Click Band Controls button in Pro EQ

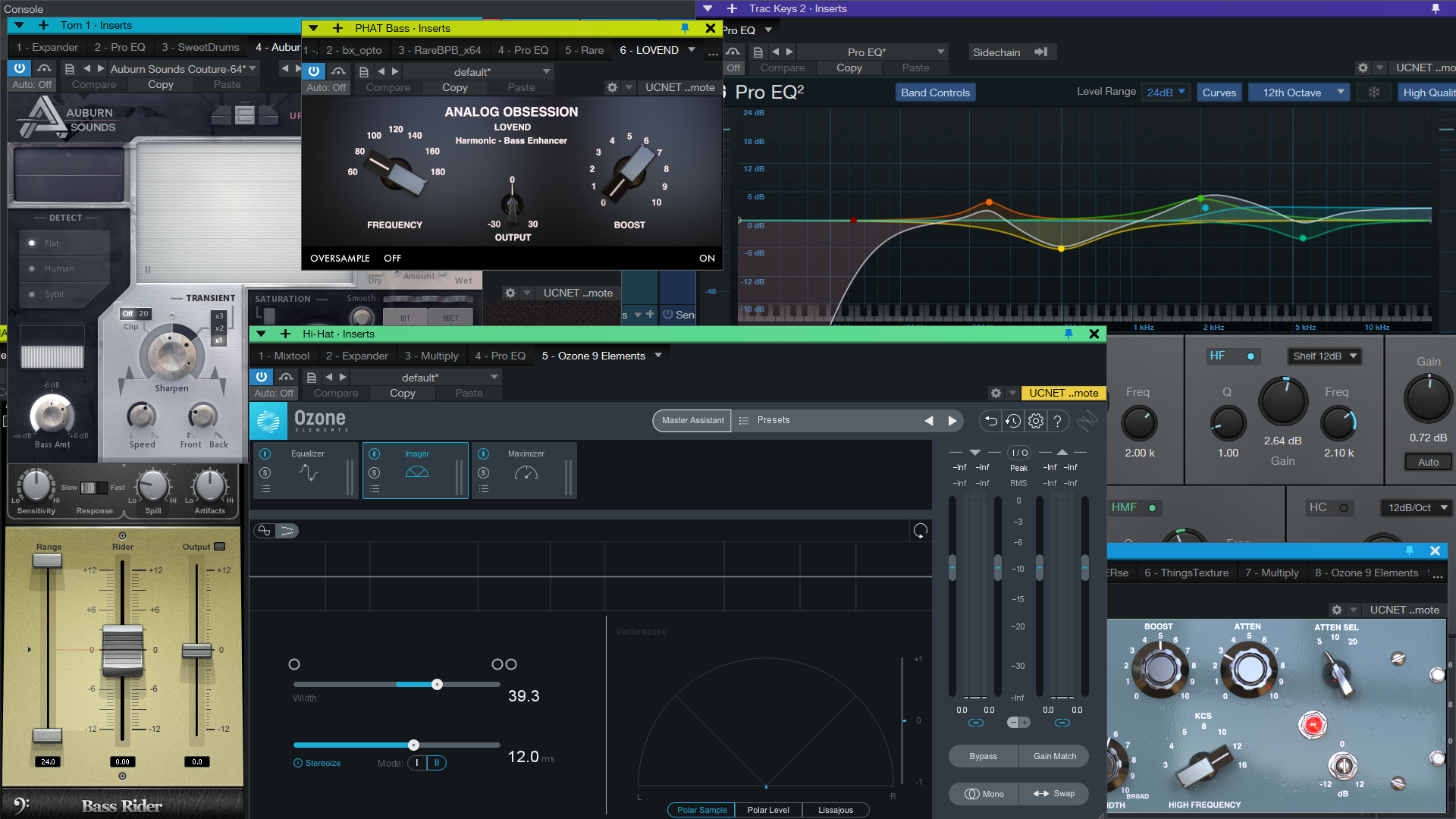coord(935,93)
